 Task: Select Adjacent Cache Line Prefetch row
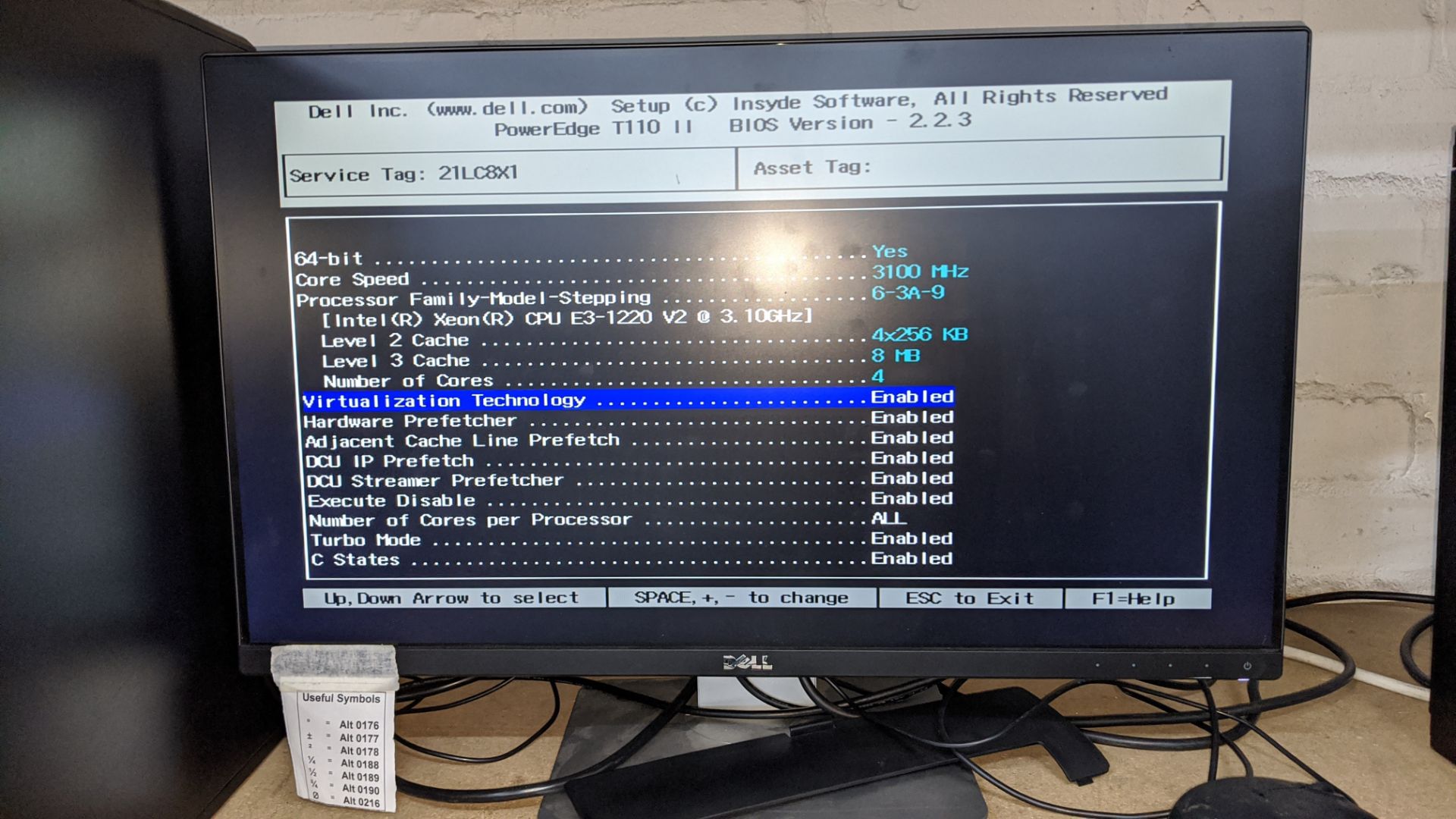[623, 440]
